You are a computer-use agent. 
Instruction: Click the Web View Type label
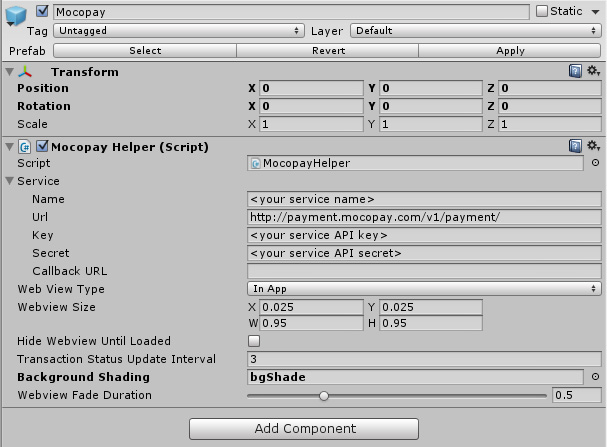pos(61,289)
